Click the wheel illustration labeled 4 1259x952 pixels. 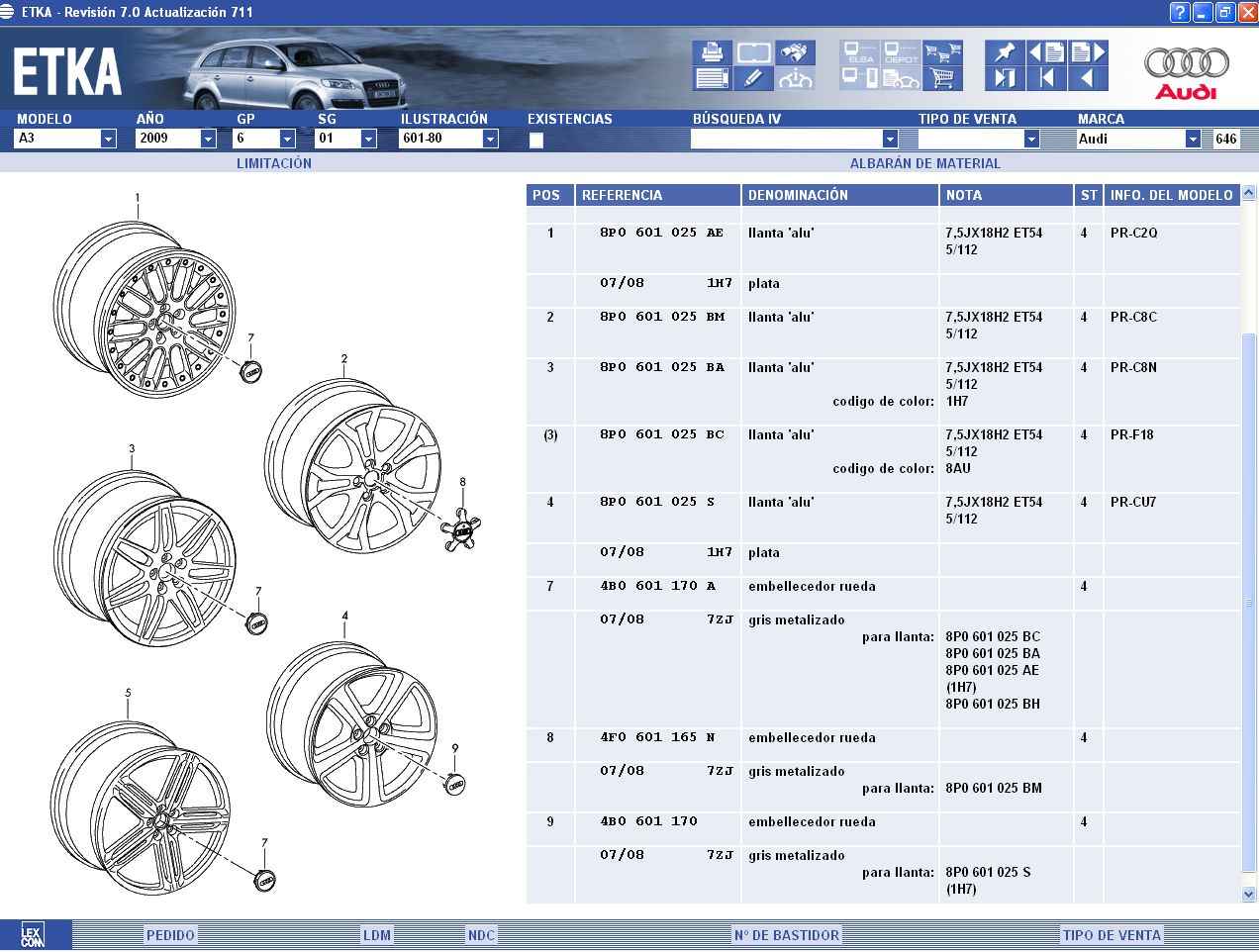pyautogui.click(x=352, y=724)
